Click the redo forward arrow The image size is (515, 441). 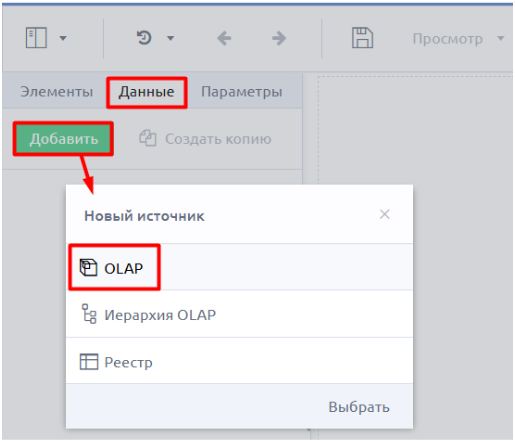pos(279,38)
